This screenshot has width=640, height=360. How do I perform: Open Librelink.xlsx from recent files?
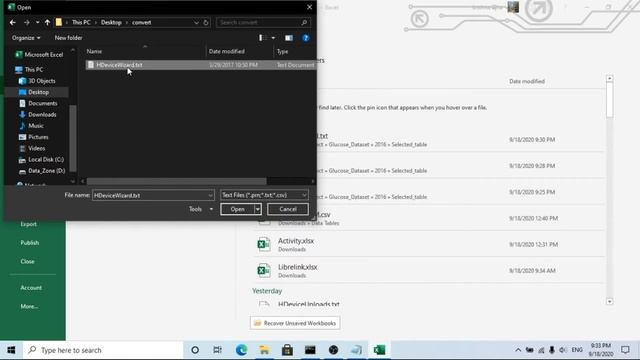pyautogui.click(x=428, y=271)
